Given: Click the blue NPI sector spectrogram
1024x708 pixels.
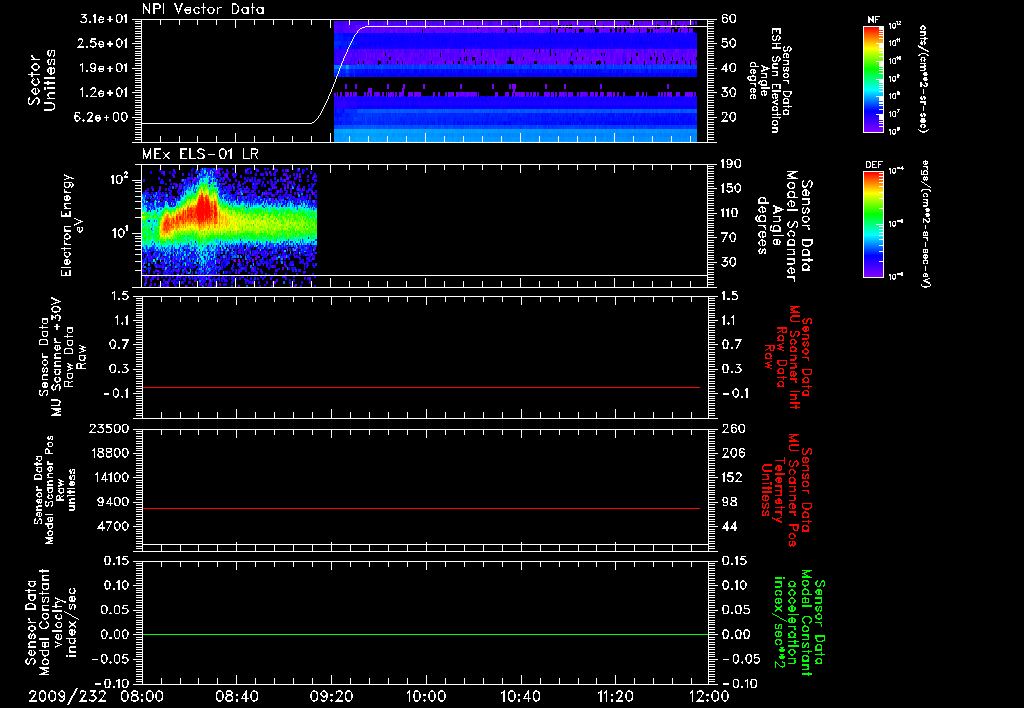Looking at the screenshot, I should point(515,81).
